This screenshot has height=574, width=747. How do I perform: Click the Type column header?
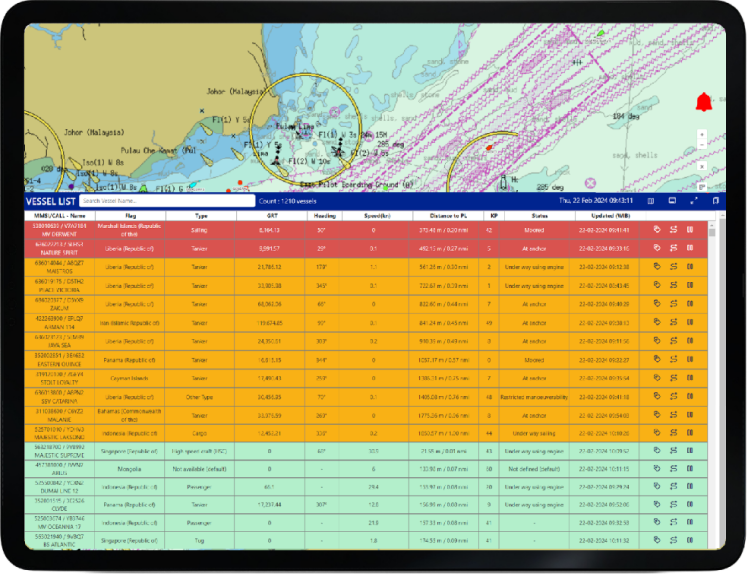[x=200, y=215]
